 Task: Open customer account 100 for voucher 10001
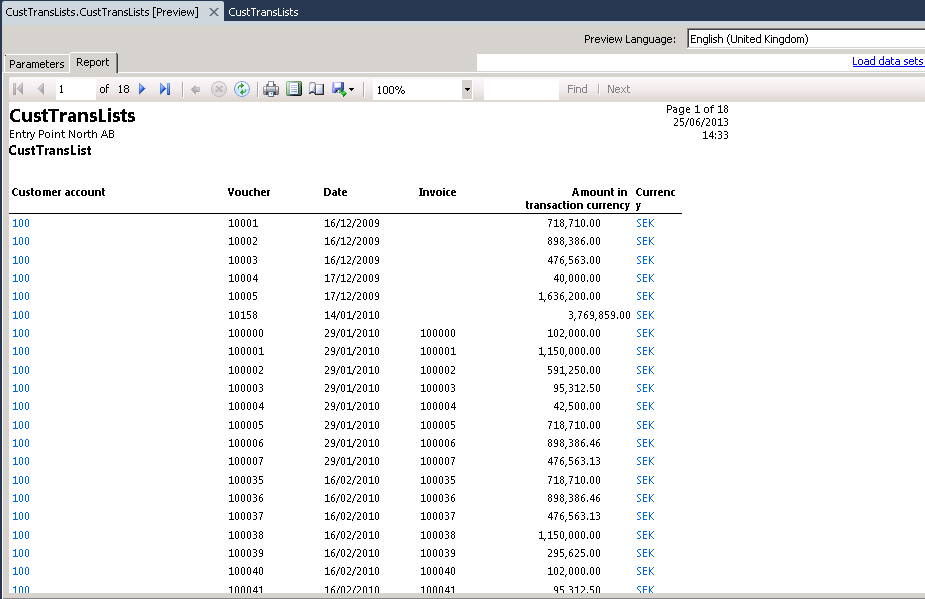click(x=20, y=223)
